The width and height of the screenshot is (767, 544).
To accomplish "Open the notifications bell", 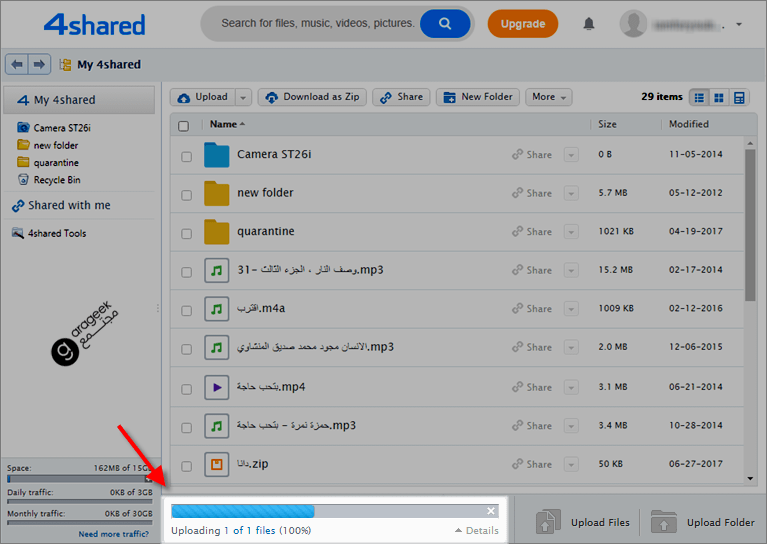I will [x=589, y=23].
